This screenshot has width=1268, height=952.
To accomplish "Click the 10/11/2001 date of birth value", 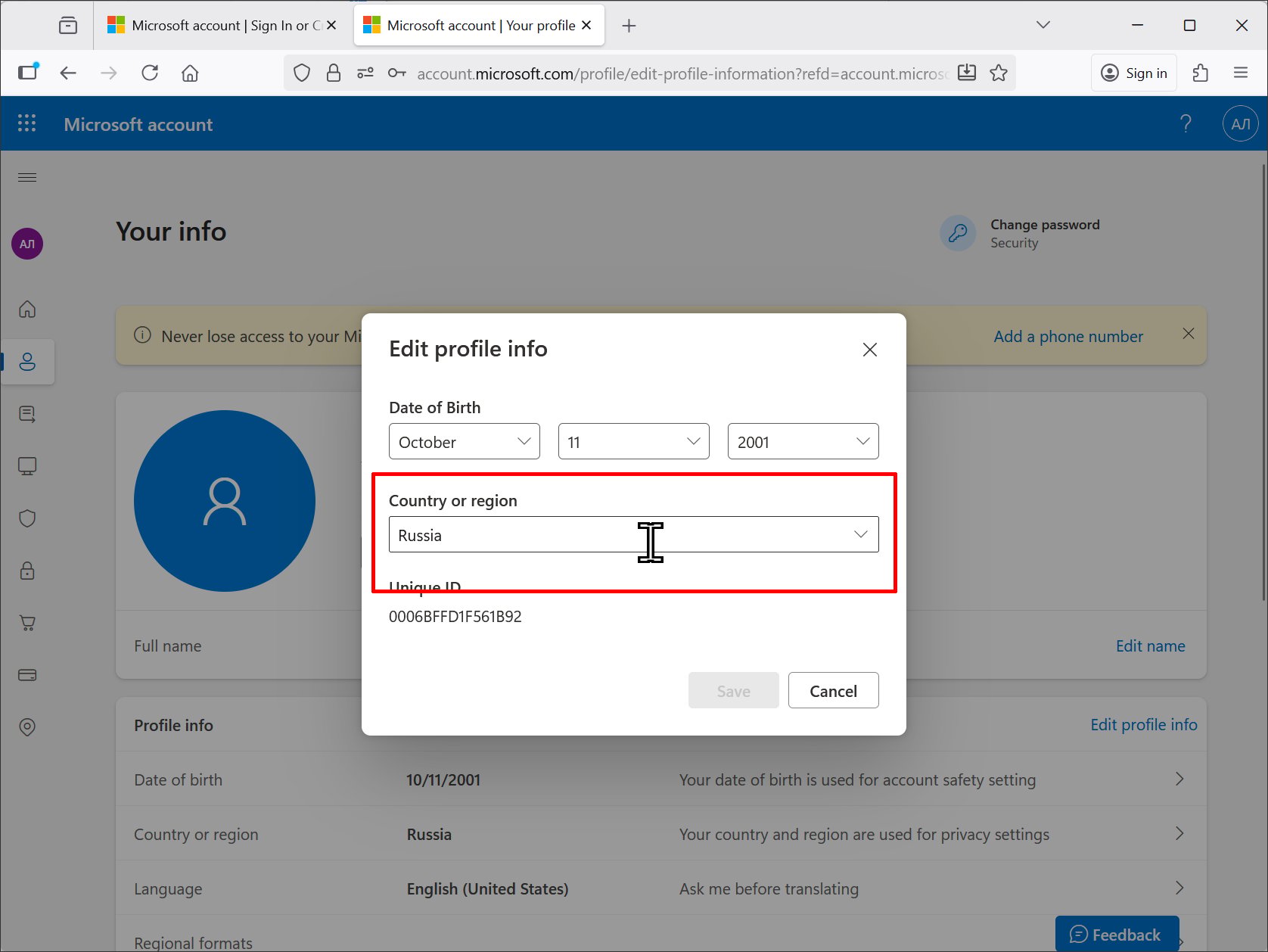I will 443,779.
